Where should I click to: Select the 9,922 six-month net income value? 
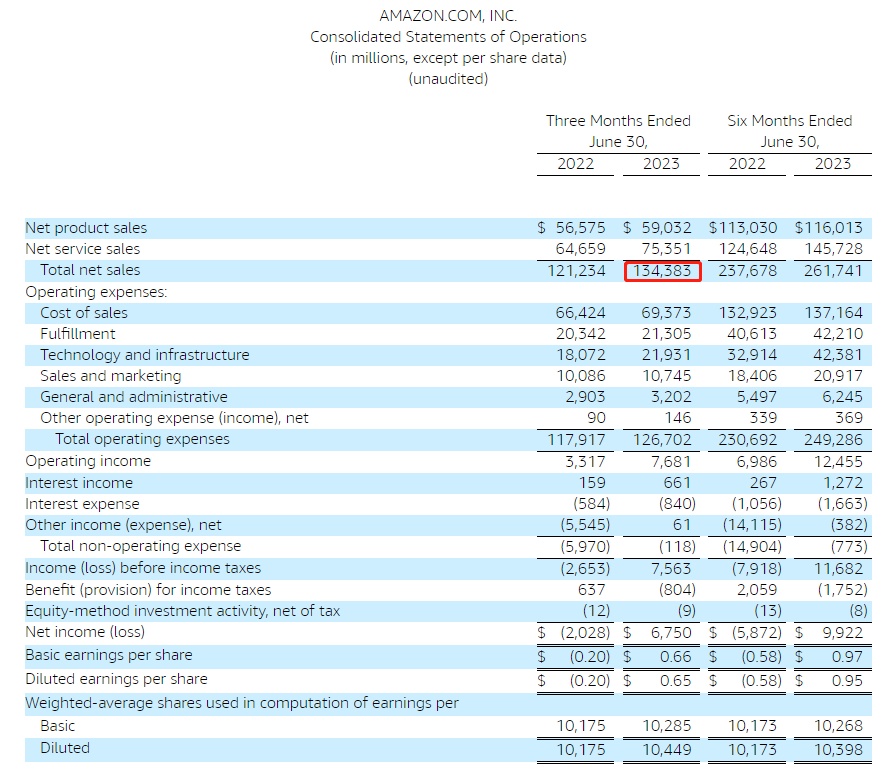[842, 633]
